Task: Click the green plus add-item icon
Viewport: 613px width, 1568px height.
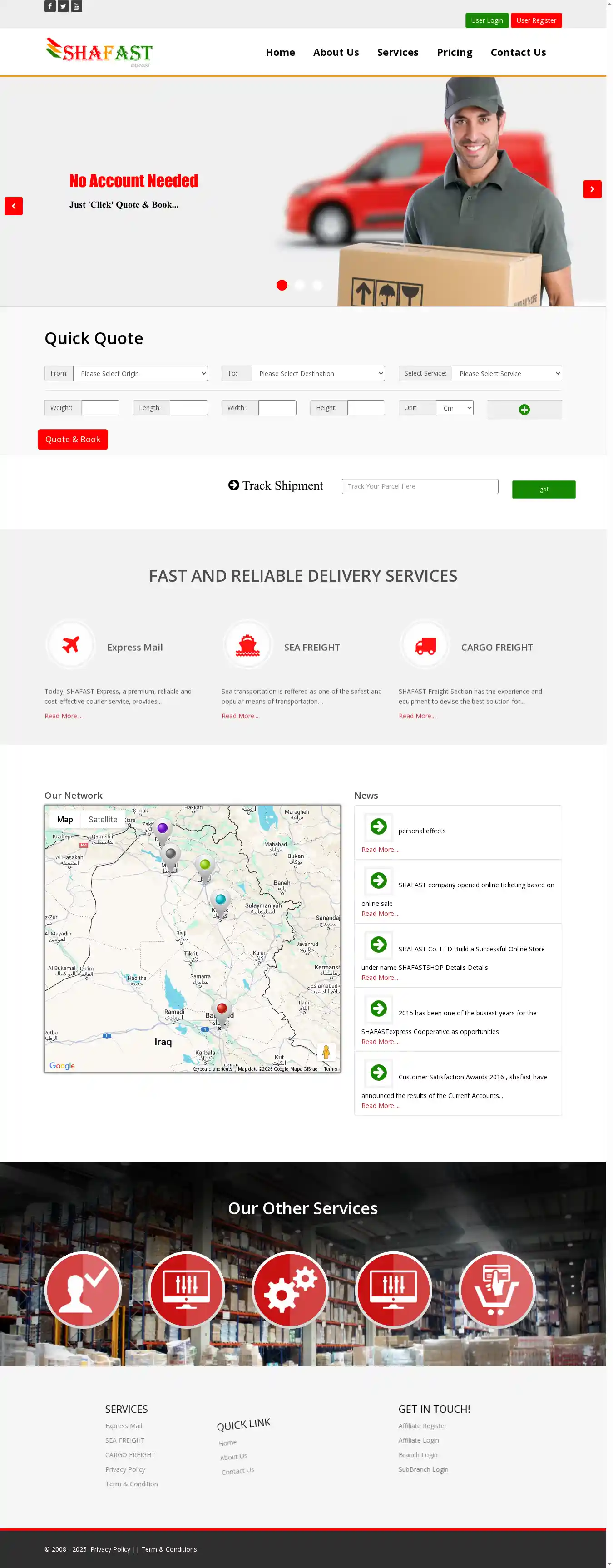Action: (524, 410)
